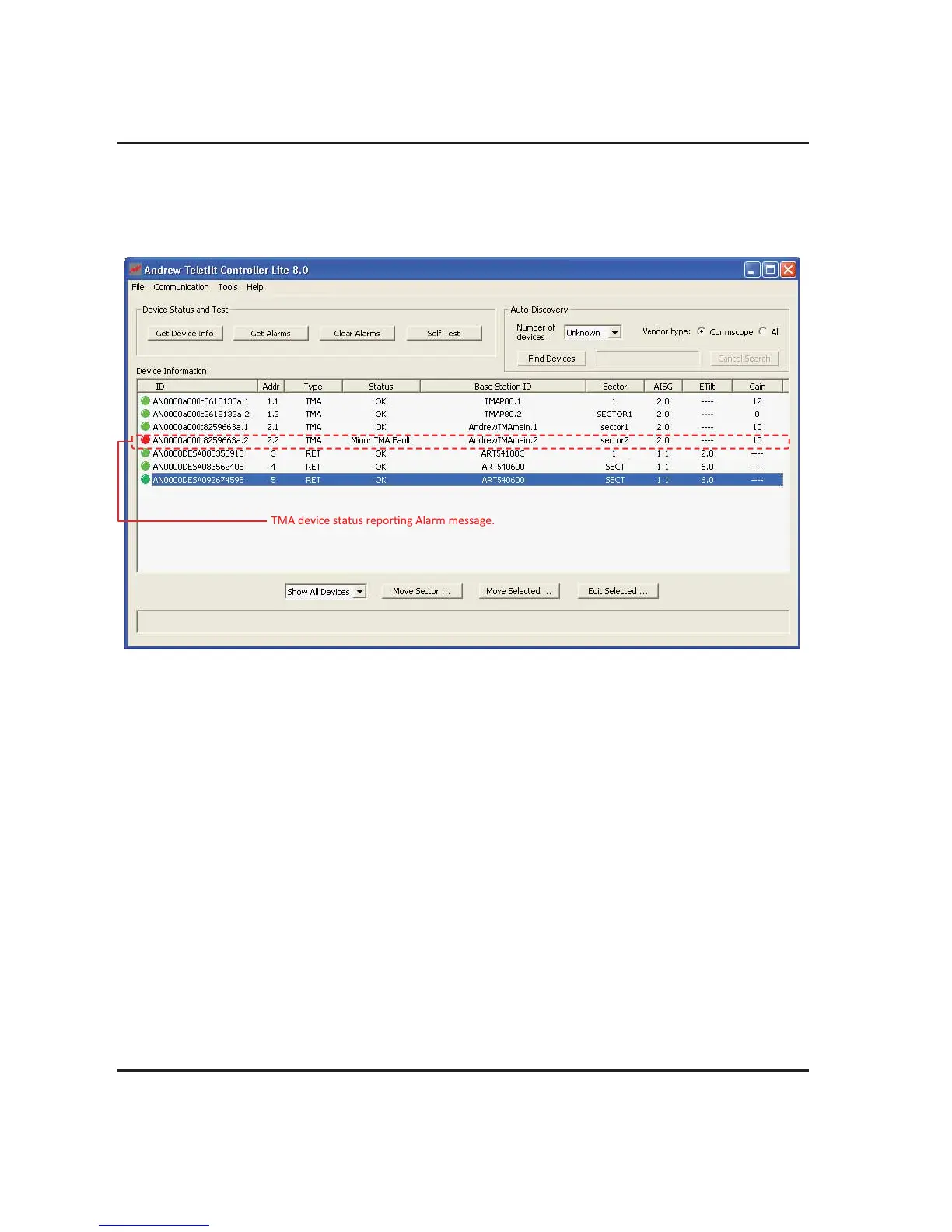Click SECTOR1 sector cell
Image resolution: width=952 pixels, height=1232 pixels.
pyautogui.click(x=614, y=414)
